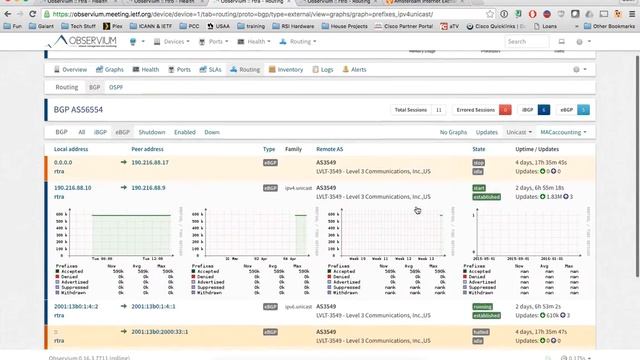
Task: Open the Other Bookmarks folder
Action: click(610, 26)
